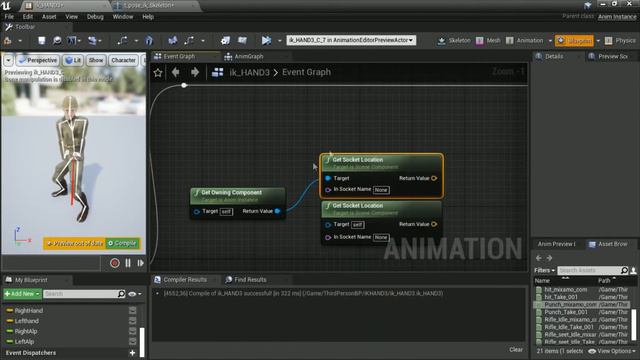Open the Edit menu
Viewport: 640px width, 360px height.
[28, 17]
